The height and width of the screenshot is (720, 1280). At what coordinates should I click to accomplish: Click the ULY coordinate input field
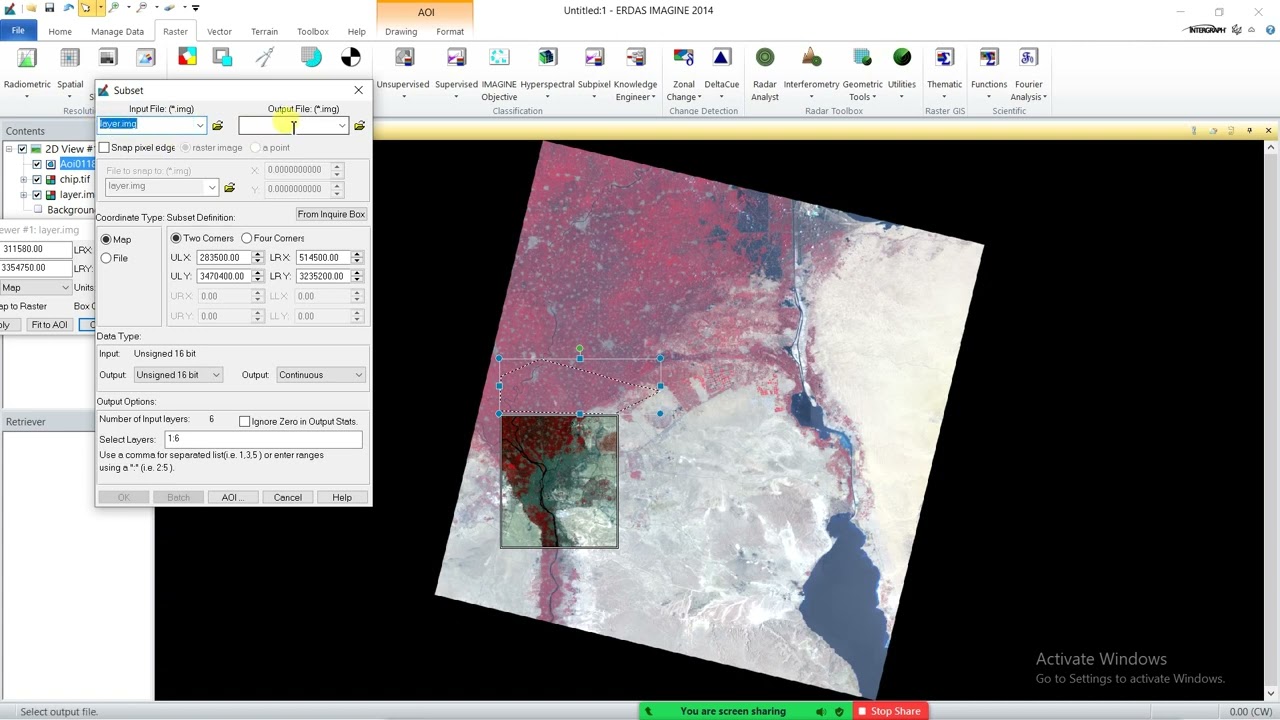point(223,277)
